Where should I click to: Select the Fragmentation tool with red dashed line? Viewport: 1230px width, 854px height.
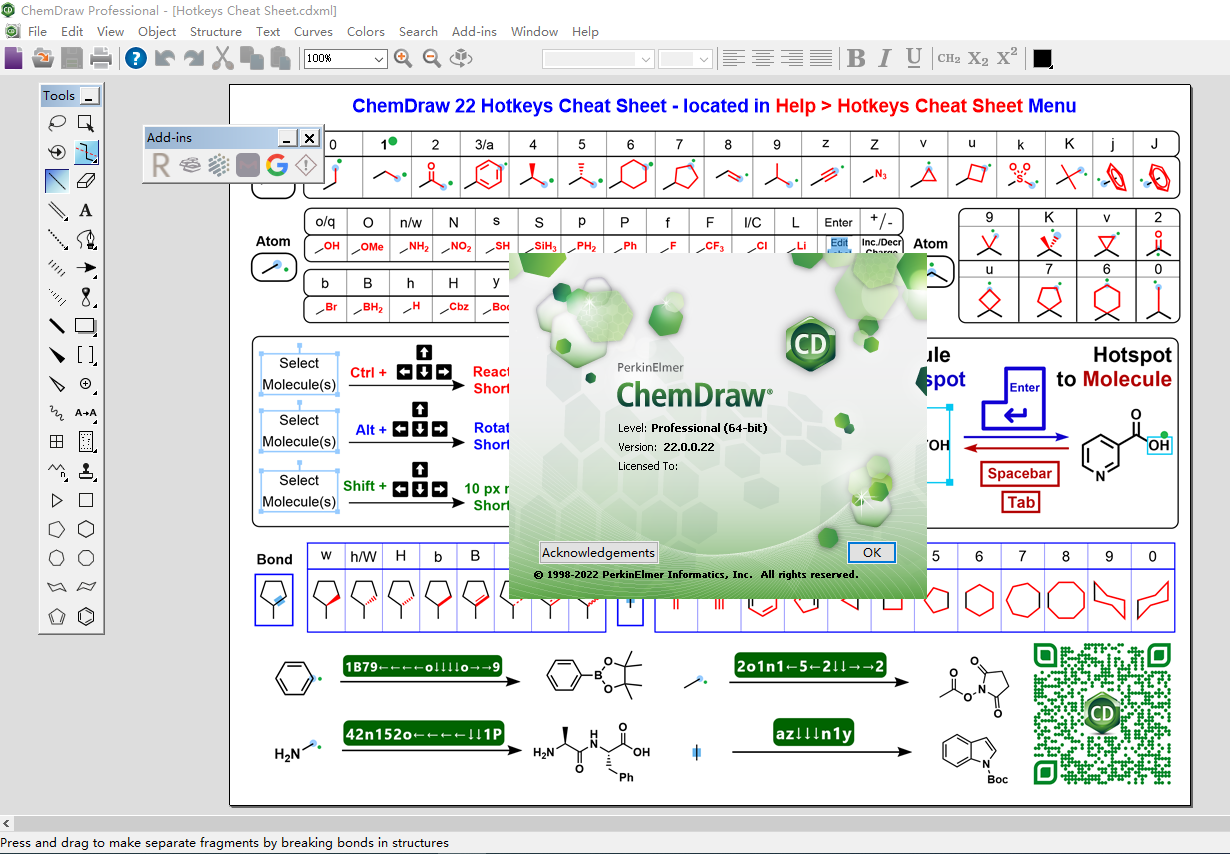coord(86,152)
